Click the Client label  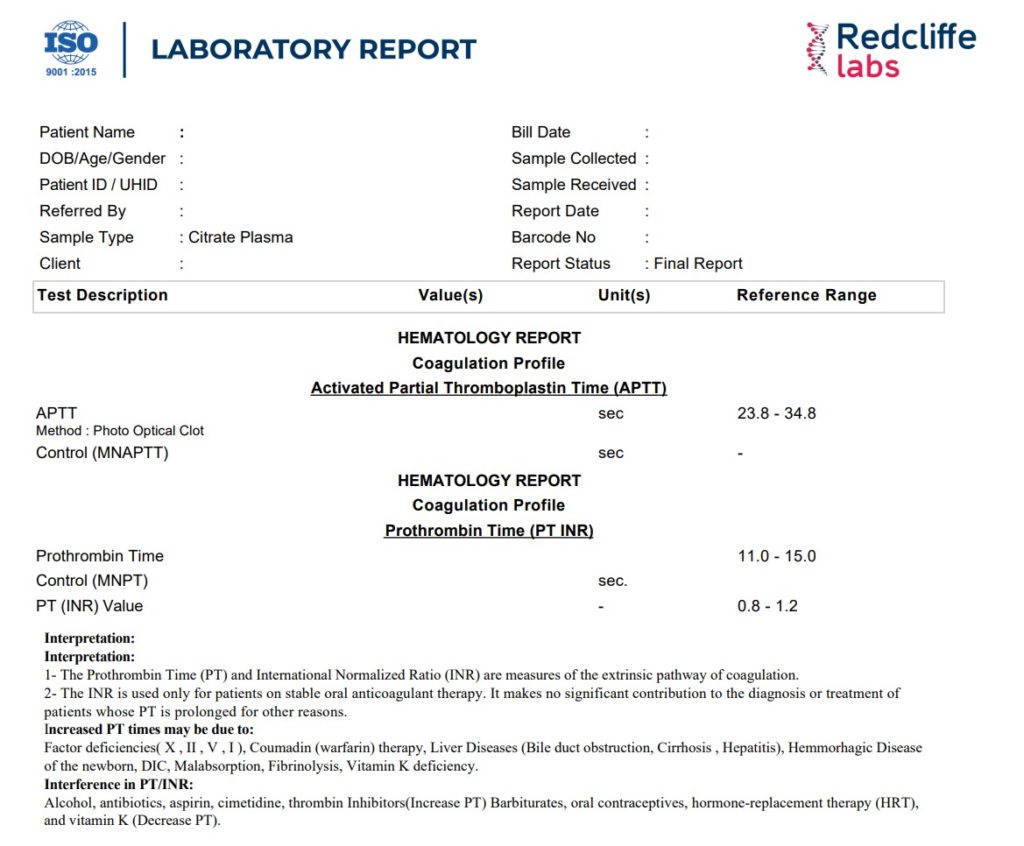pos(60,263)
